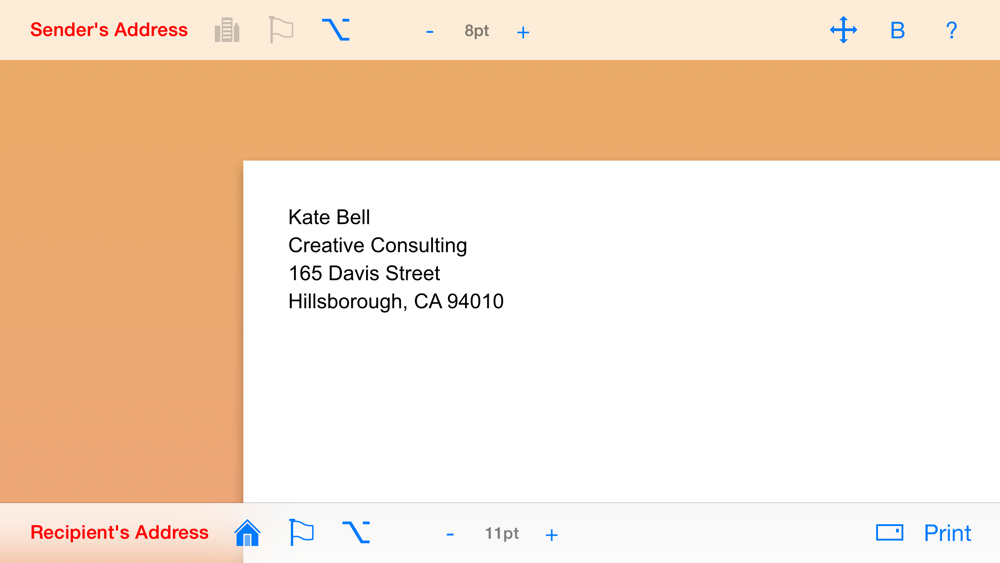Select recipient's home address house icon
This screenshot has height=563, width=1000.
[x=247, y=532]
